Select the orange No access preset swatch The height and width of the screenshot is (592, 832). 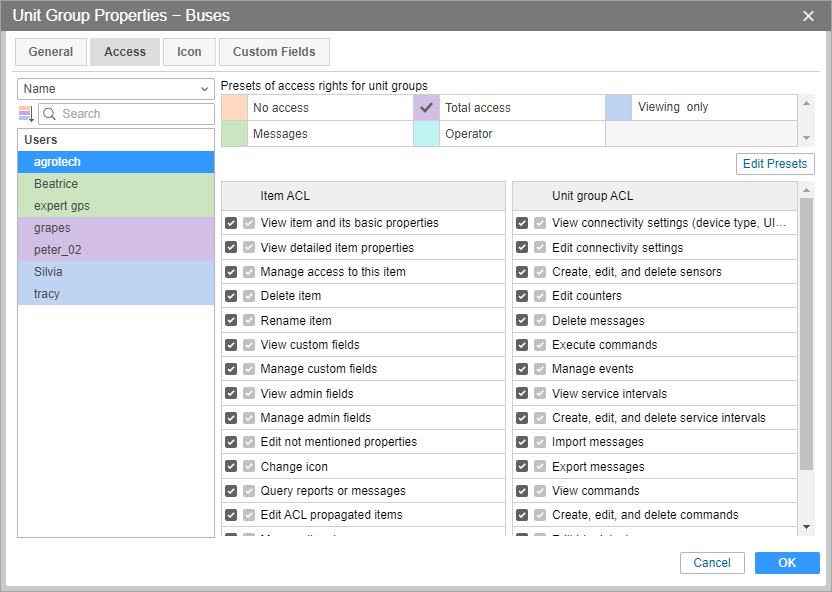click(x=234, y=107)
